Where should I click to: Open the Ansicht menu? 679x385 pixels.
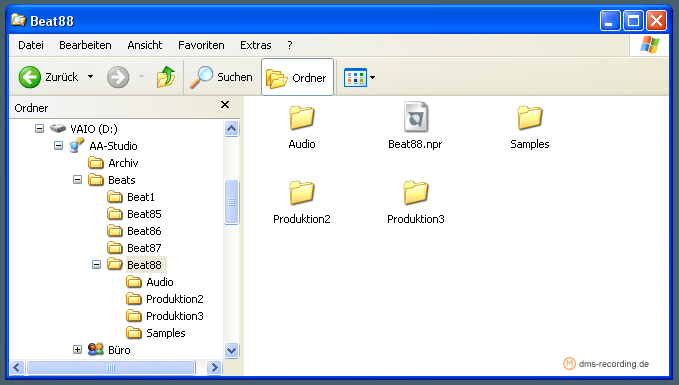145,45
